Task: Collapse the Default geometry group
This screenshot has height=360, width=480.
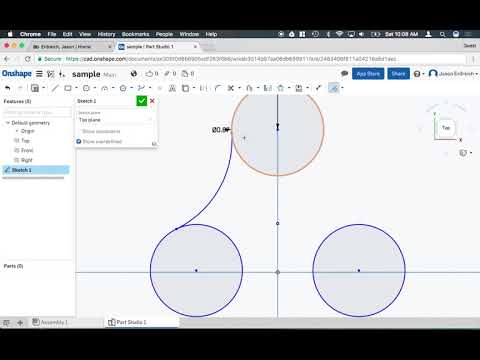Action: click(8, 123)
